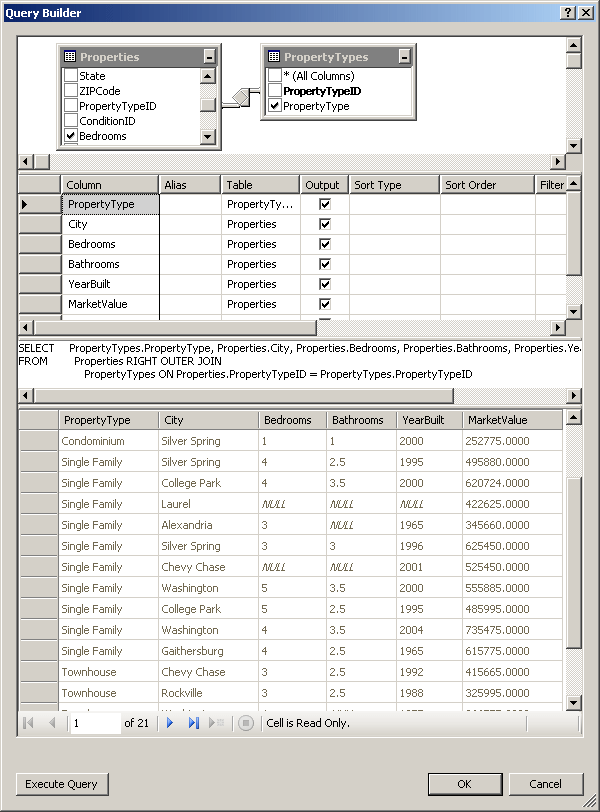This screenshot has width=600, height=812.
Task: Toggle Output checkbox for Bathrooms row
Action: [x=325, y=264]
